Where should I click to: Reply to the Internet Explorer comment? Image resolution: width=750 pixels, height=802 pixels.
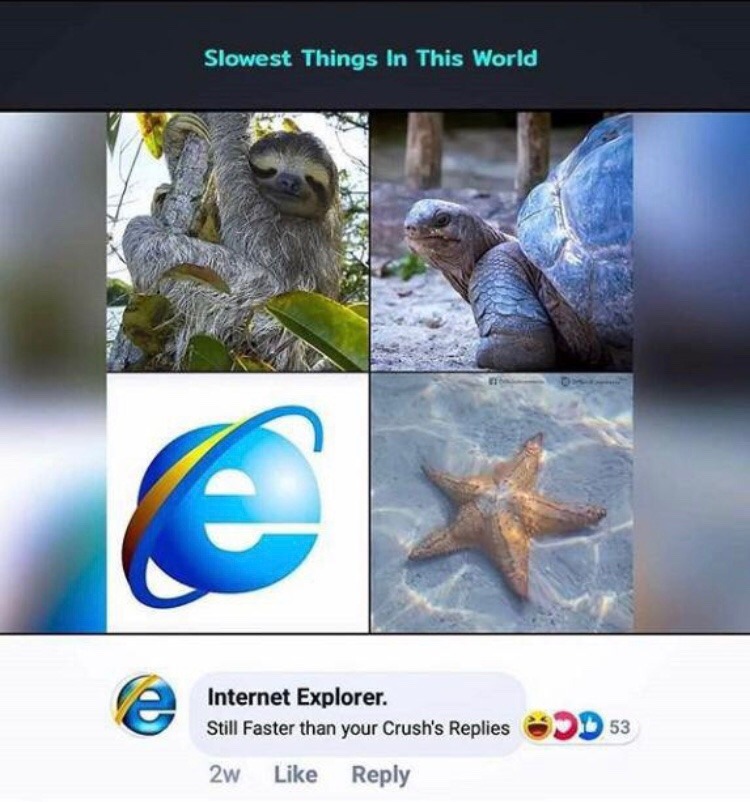click(381, 775)
